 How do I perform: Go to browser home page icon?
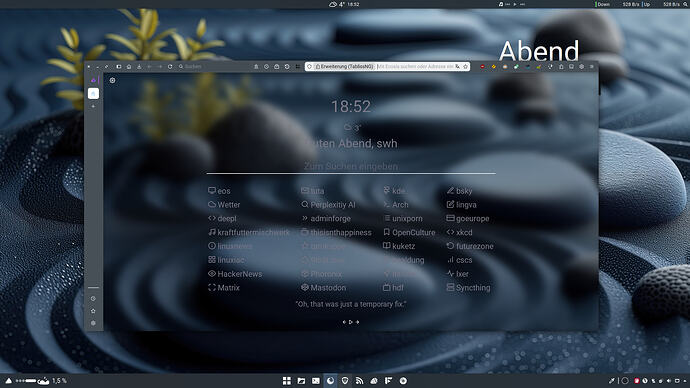point(129,66)
